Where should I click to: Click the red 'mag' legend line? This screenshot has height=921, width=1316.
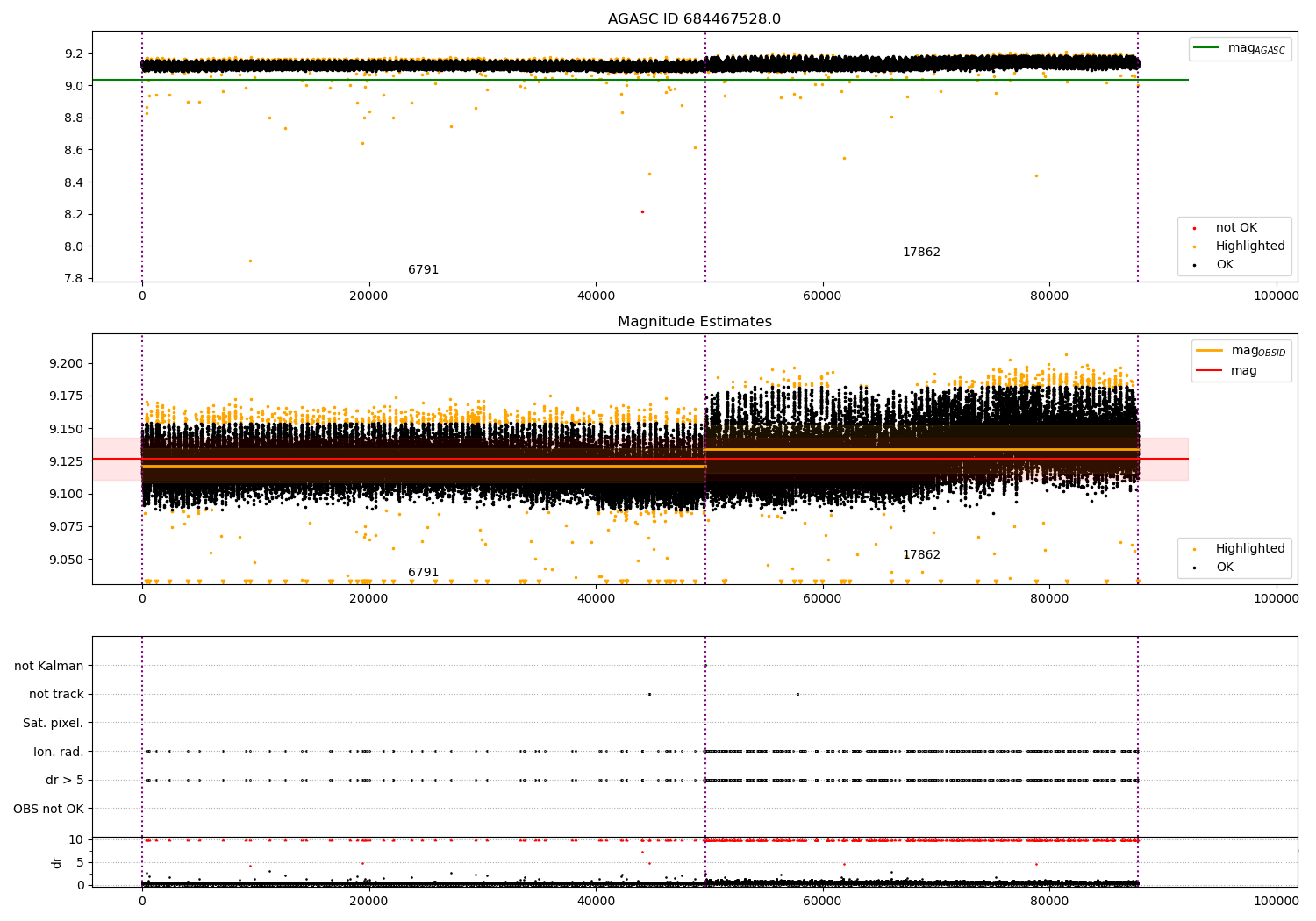coord(1209,371)
